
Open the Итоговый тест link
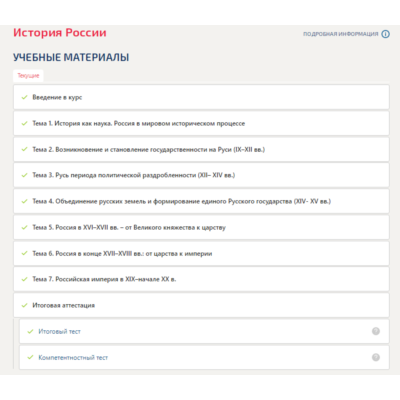(x=59, y=331)
